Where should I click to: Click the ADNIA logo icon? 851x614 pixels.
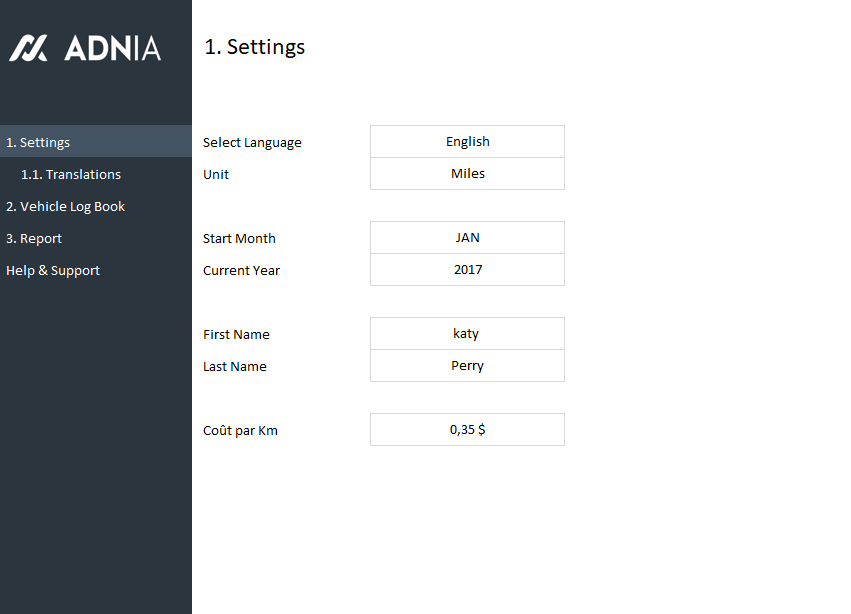(x=28, y=48)
